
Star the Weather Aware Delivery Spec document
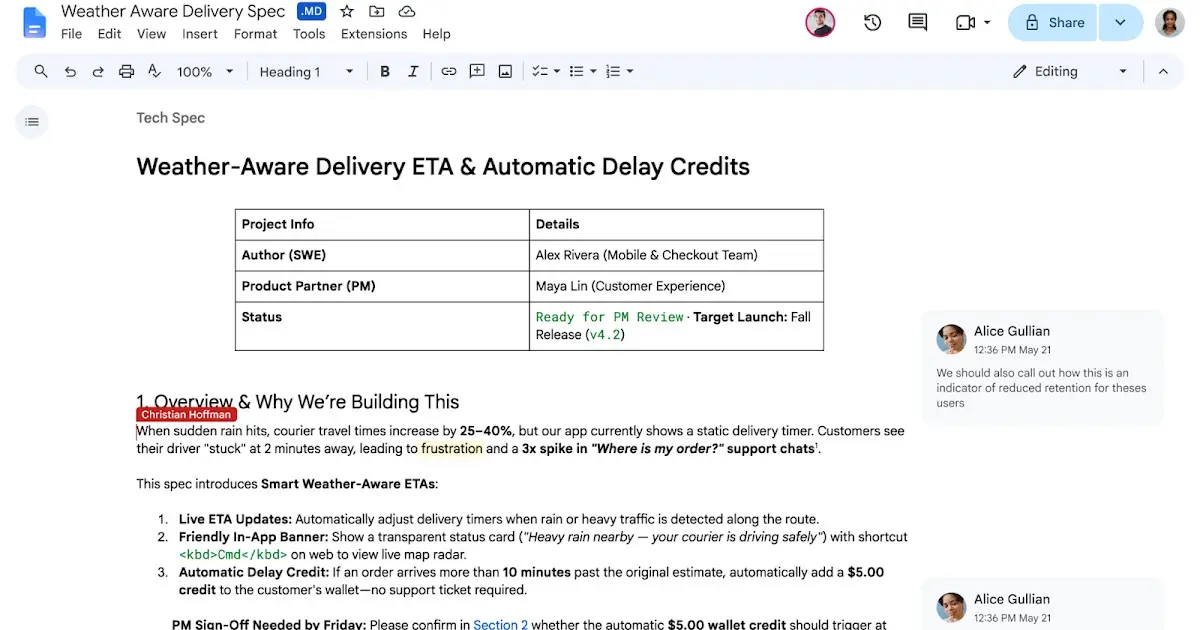pos(347,11)
